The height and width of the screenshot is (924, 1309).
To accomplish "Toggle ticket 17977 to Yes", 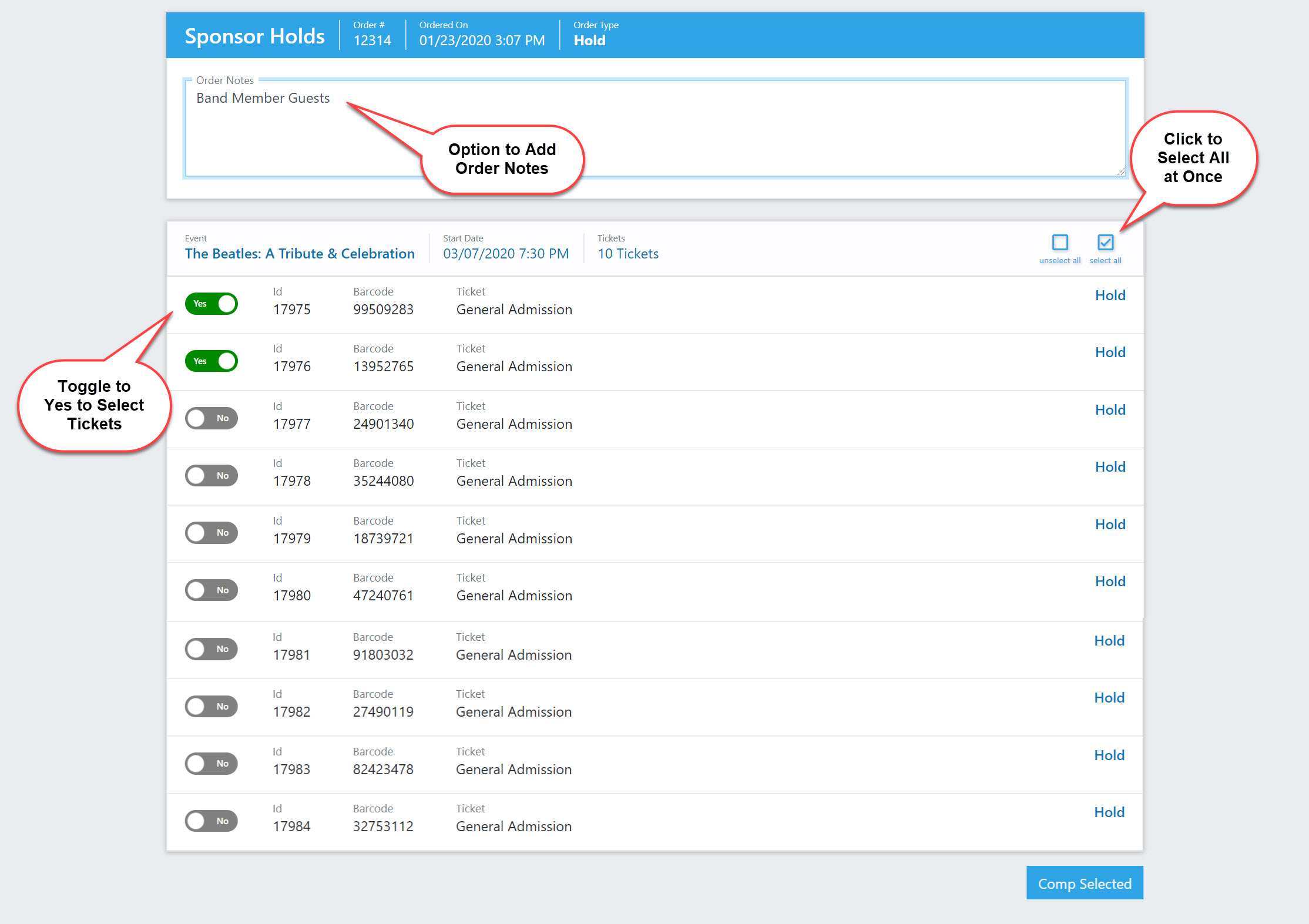I will click(212, 418).
